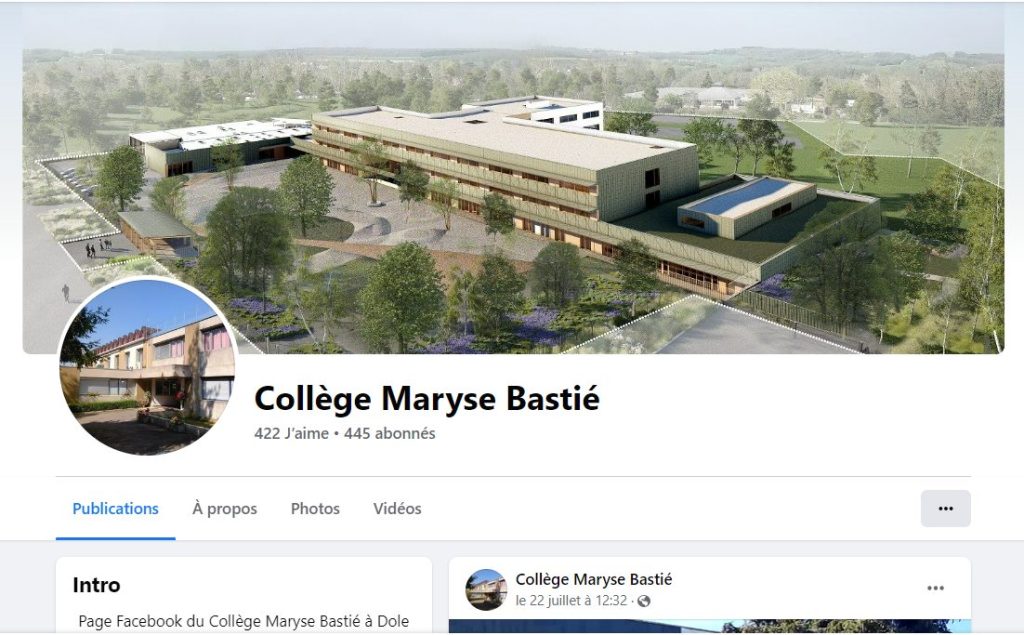Click the blue pool building in the cover photo

(x=746, y=206)
